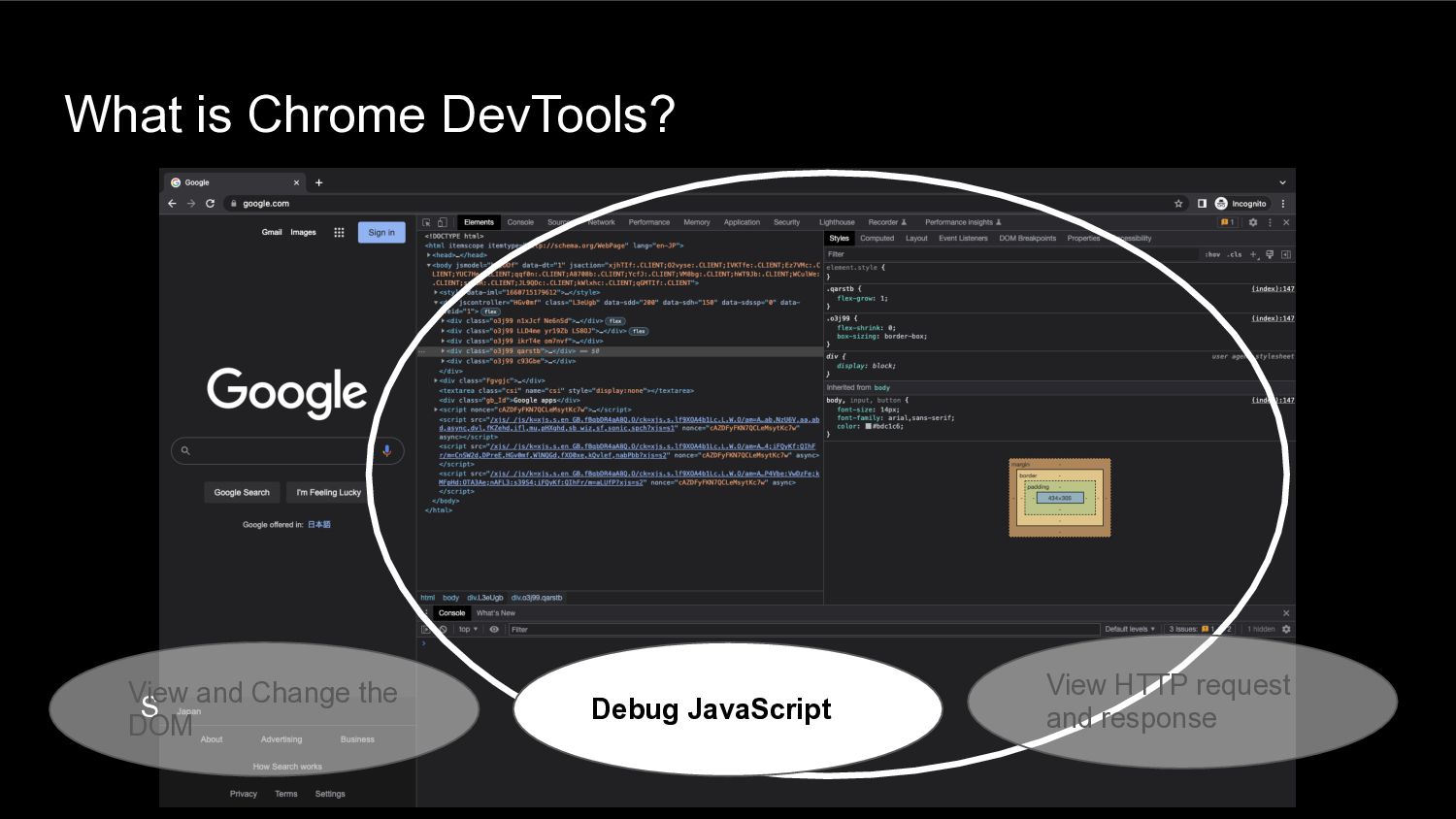Click the #bdc1c6 color swatch
Image resolution: width=1456 pixels, height=819 pixels.
[x=869, y=426]
